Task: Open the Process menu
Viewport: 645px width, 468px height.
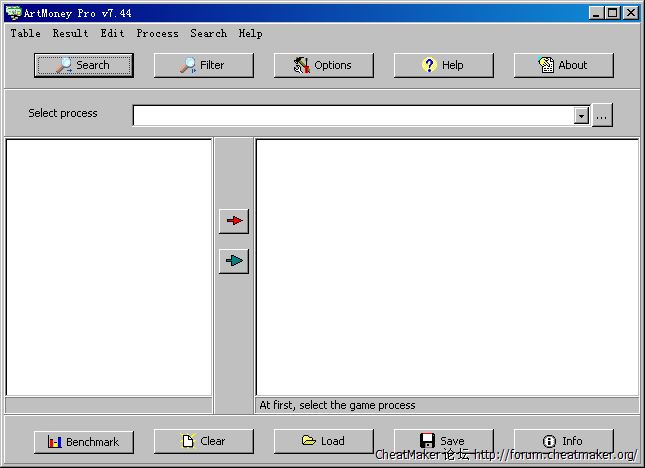Action: point(157,33)
